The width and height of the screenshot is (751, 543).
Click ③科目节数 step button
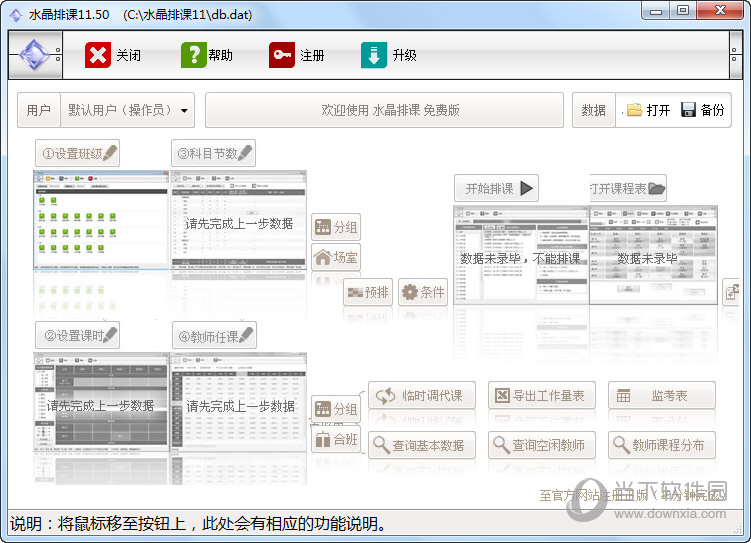[x=213, y=154]
